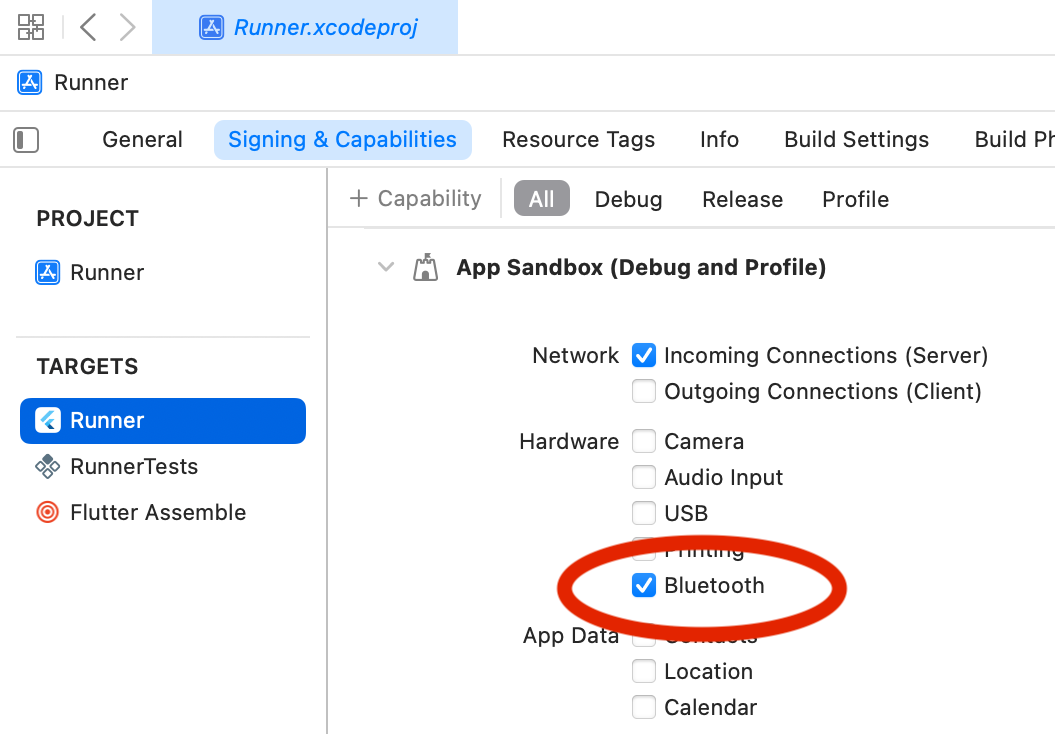
Task: Toggle the targets sidebar panel icon
Action: pos(26,140)
